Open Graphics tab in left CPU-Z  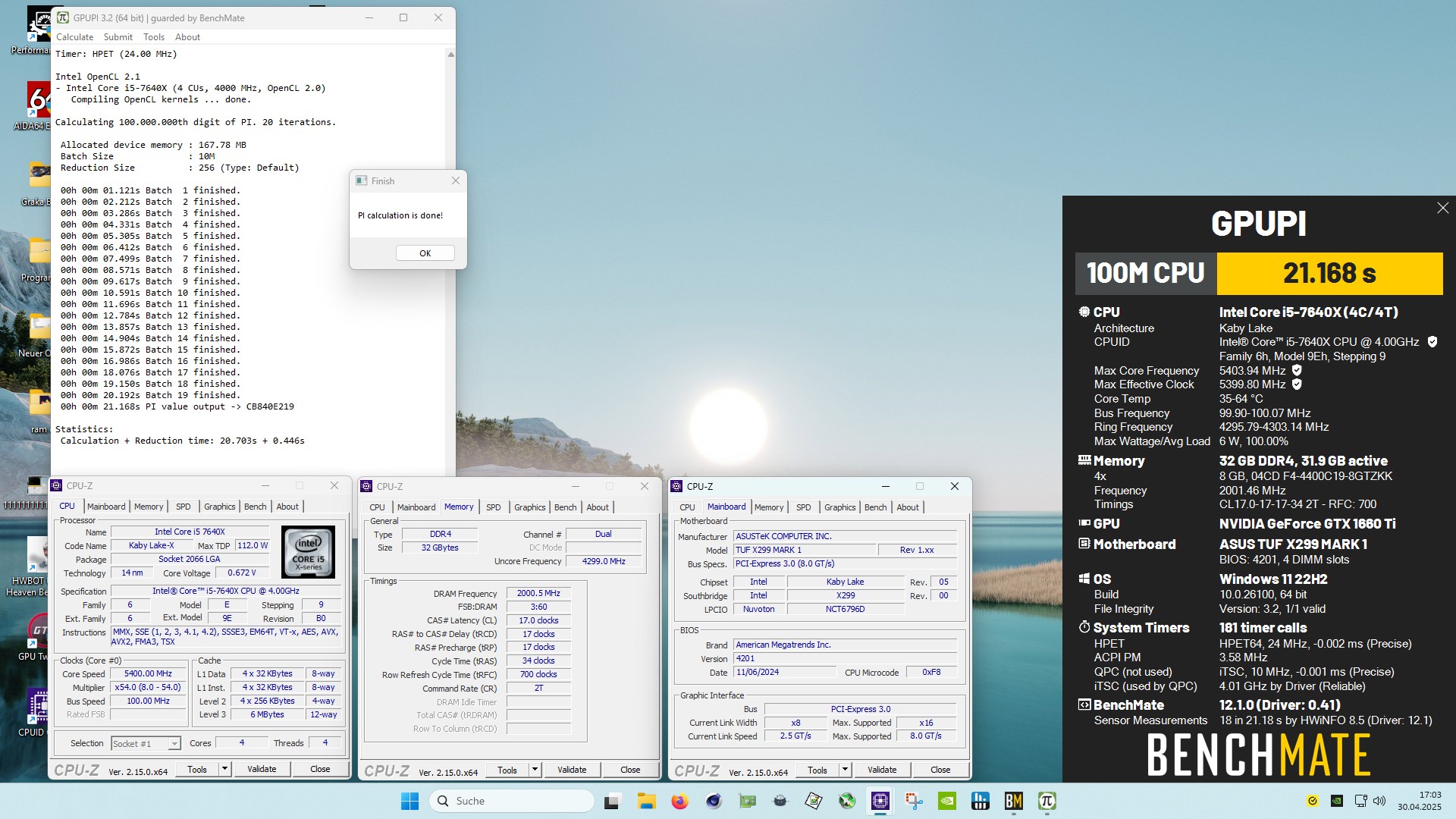tap(220, 507)
